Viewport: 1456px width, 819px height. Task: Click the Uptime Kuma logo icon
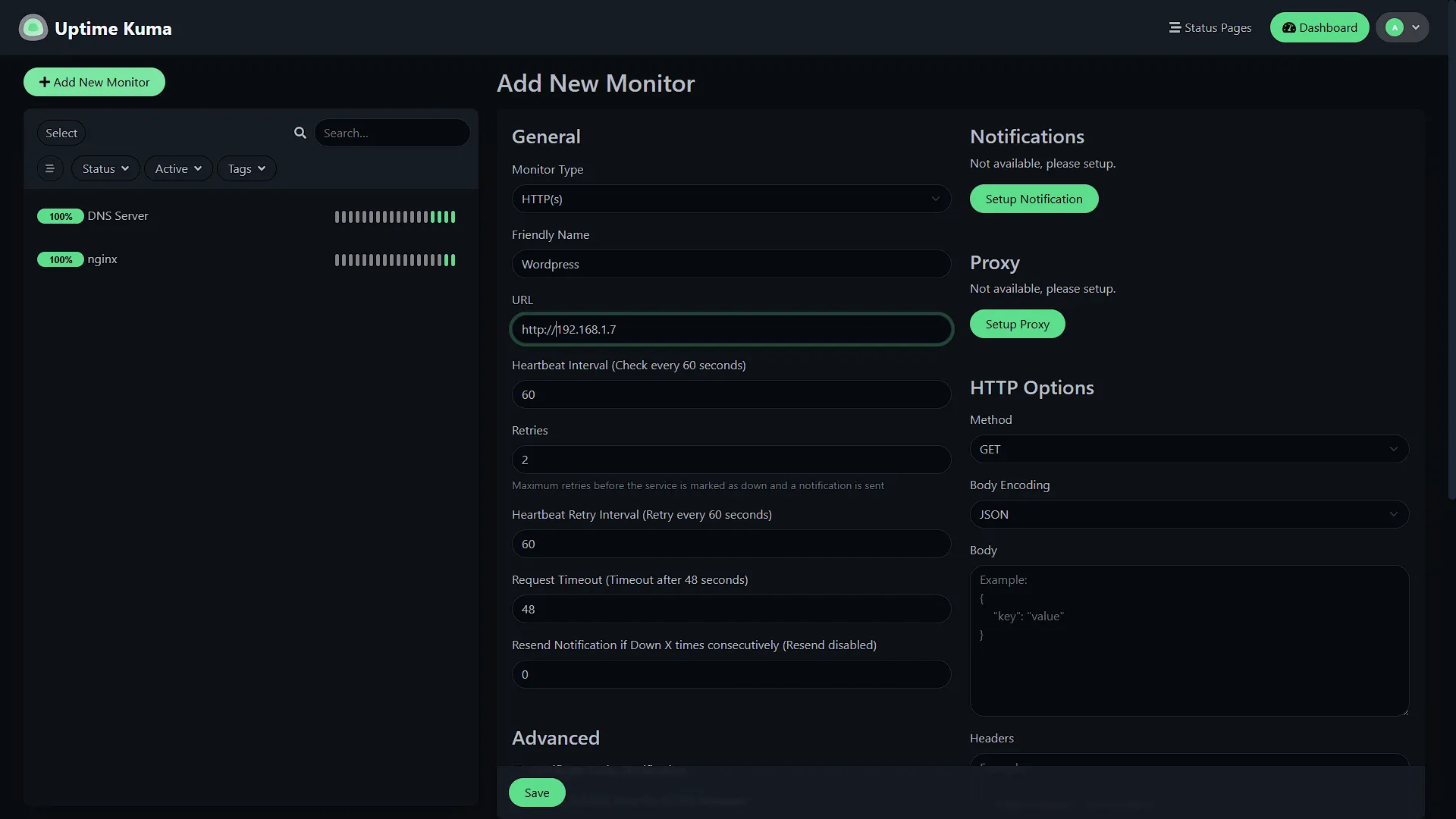33,28
